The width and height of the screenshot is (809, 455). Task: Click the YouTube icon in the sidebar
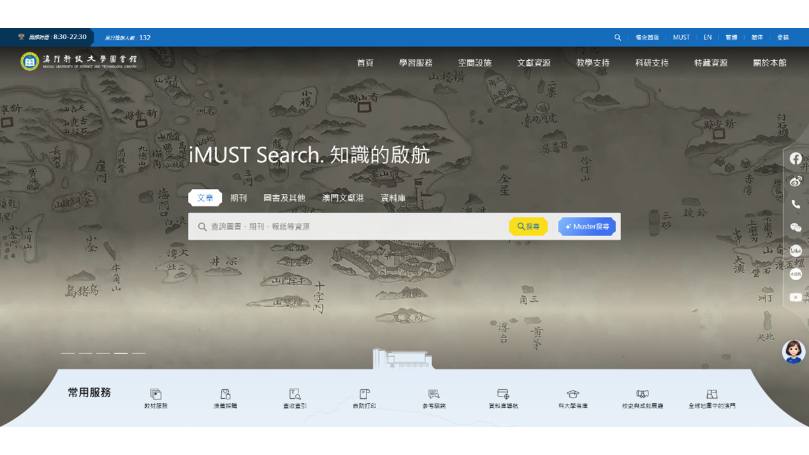pos(795,297)
